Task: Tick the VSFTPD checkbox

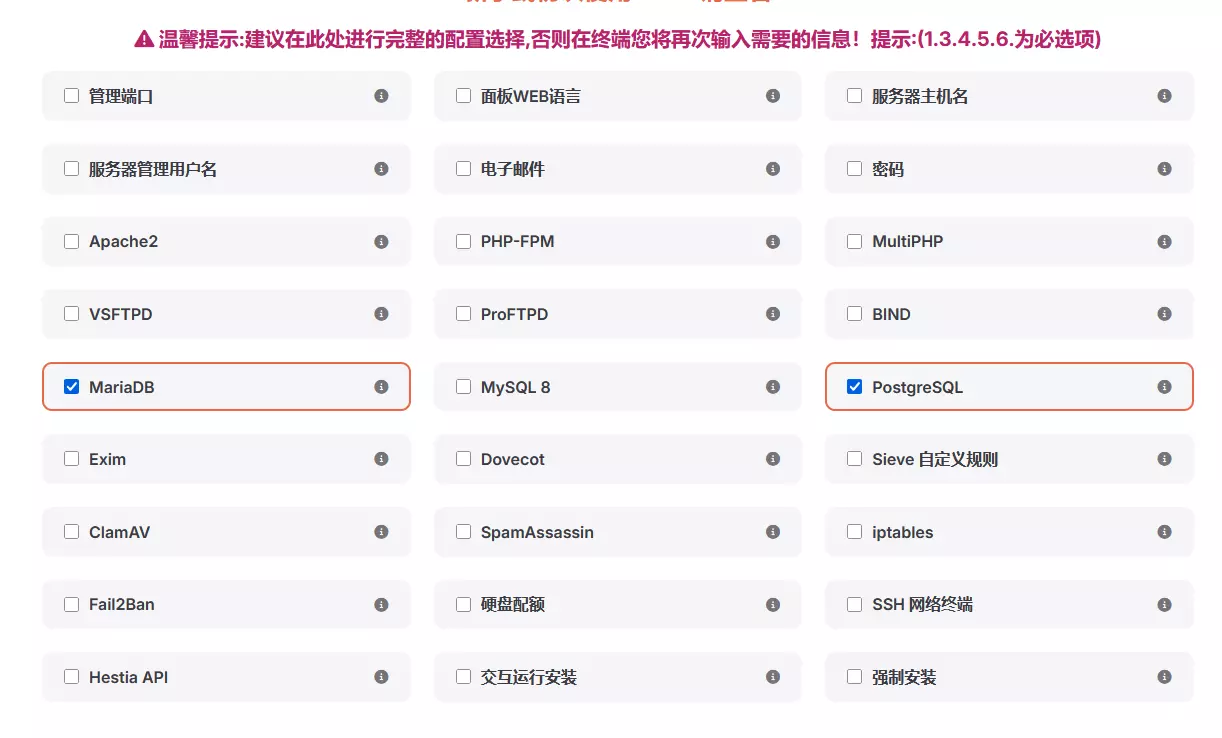Action: click(x=72, y=314)
